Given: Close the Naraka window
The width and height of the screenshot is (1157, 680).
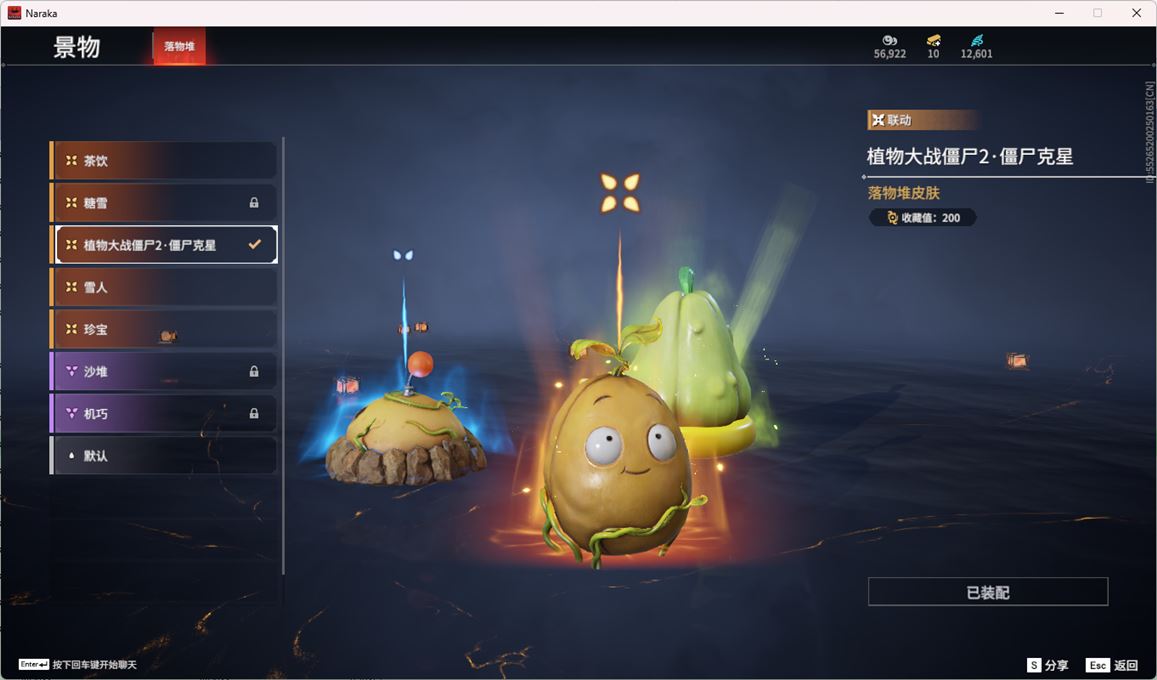Looking at the screenshot, I should pos(1136,13).
